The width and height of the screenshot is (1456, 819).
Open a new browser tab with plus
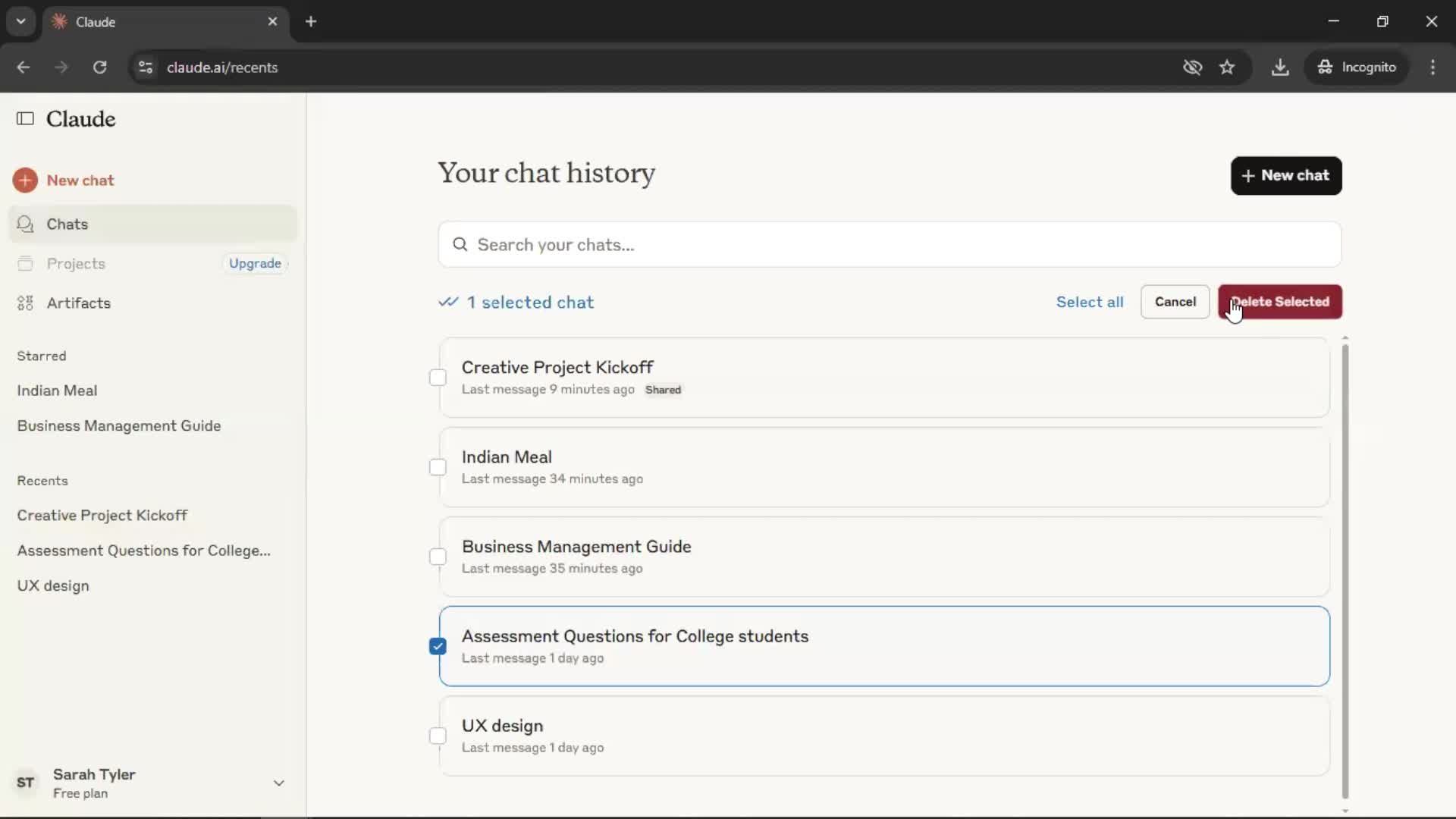coord(311,21)
